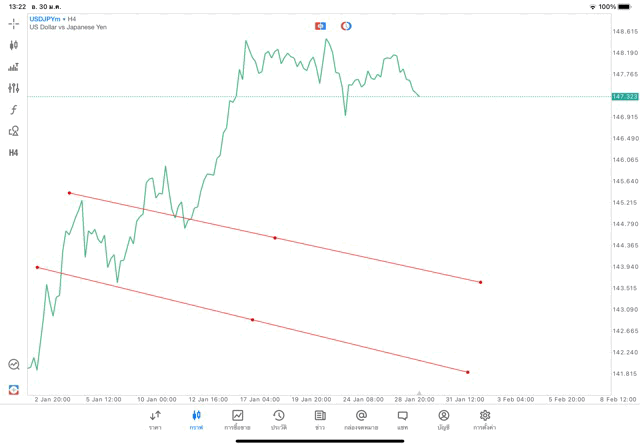Open the การตั้งค่า settings tab
The height and width of the screenshot is (447, 640).
click(x=485, y=419)
